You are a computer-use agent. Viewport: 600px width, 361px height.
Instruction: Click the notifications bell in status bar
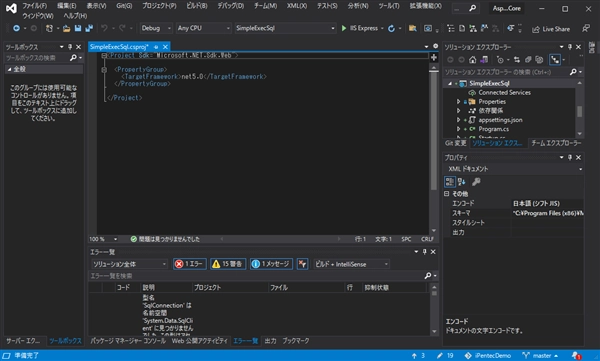pyautogui.click(x=576, y=356)
